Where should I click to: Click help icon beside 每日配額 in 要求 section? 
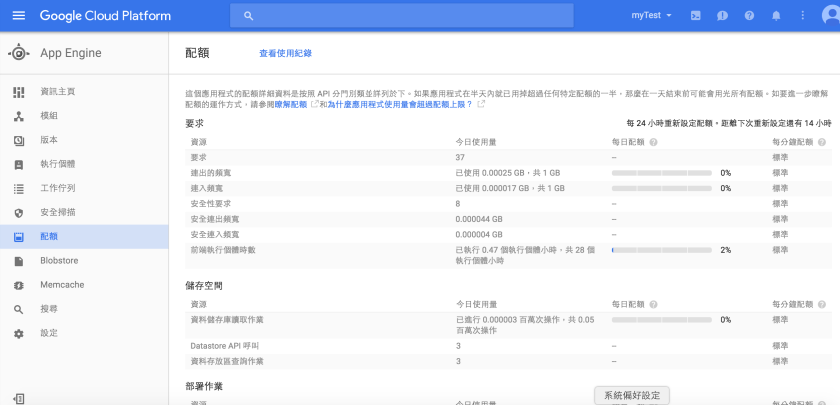[x=653, y=142]
